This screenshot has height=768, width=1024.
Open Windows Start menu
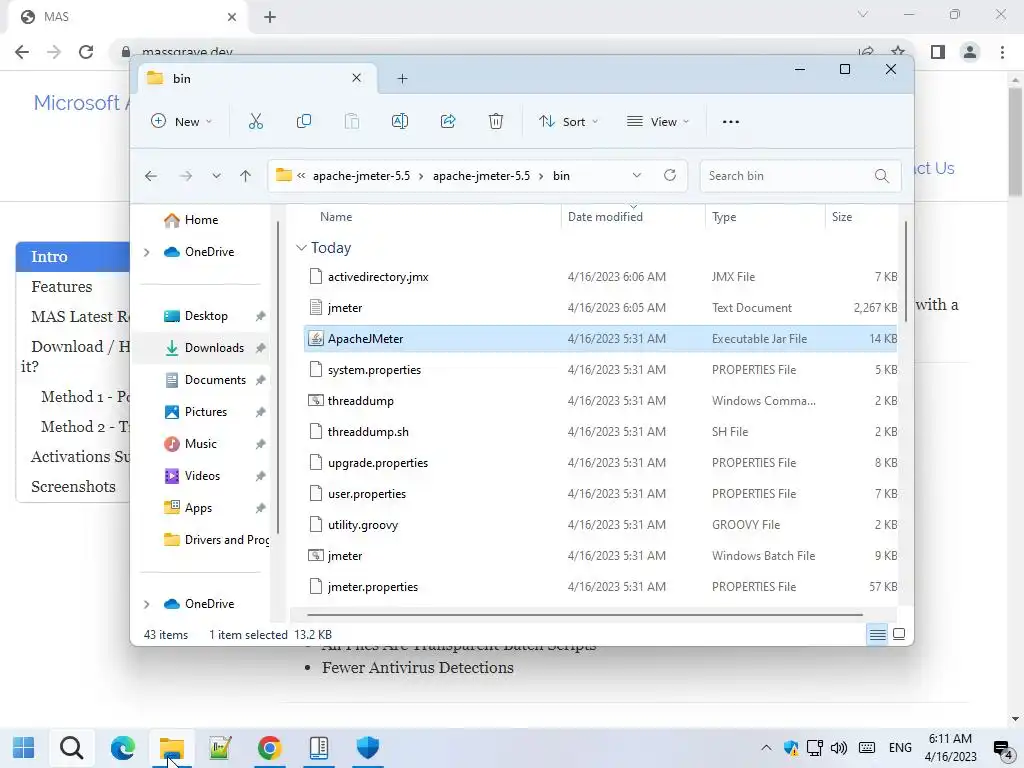pyautogui.click(x=24, y=748)
